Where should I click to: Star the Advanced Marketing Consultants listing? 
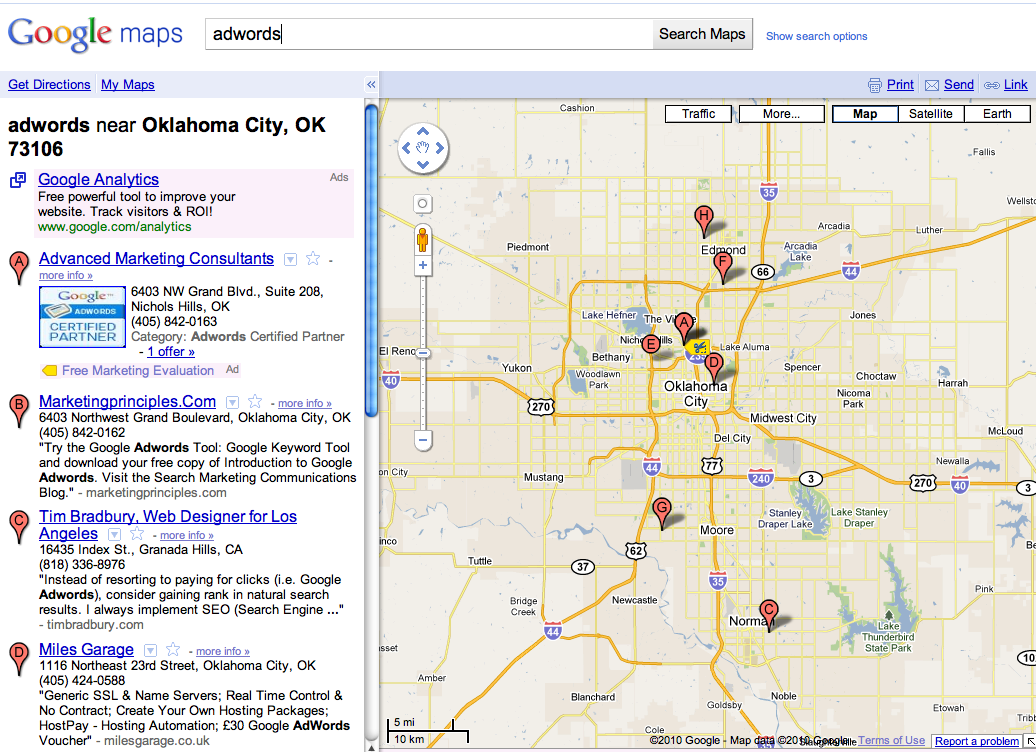[x=313, y=259]
